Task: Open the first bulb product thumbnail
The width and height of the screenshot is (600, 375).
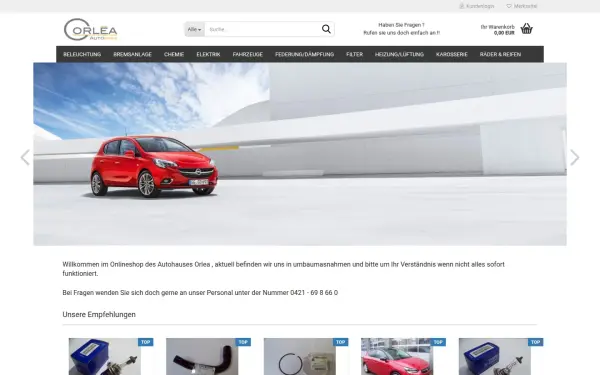Action: [x=104, y=356]
